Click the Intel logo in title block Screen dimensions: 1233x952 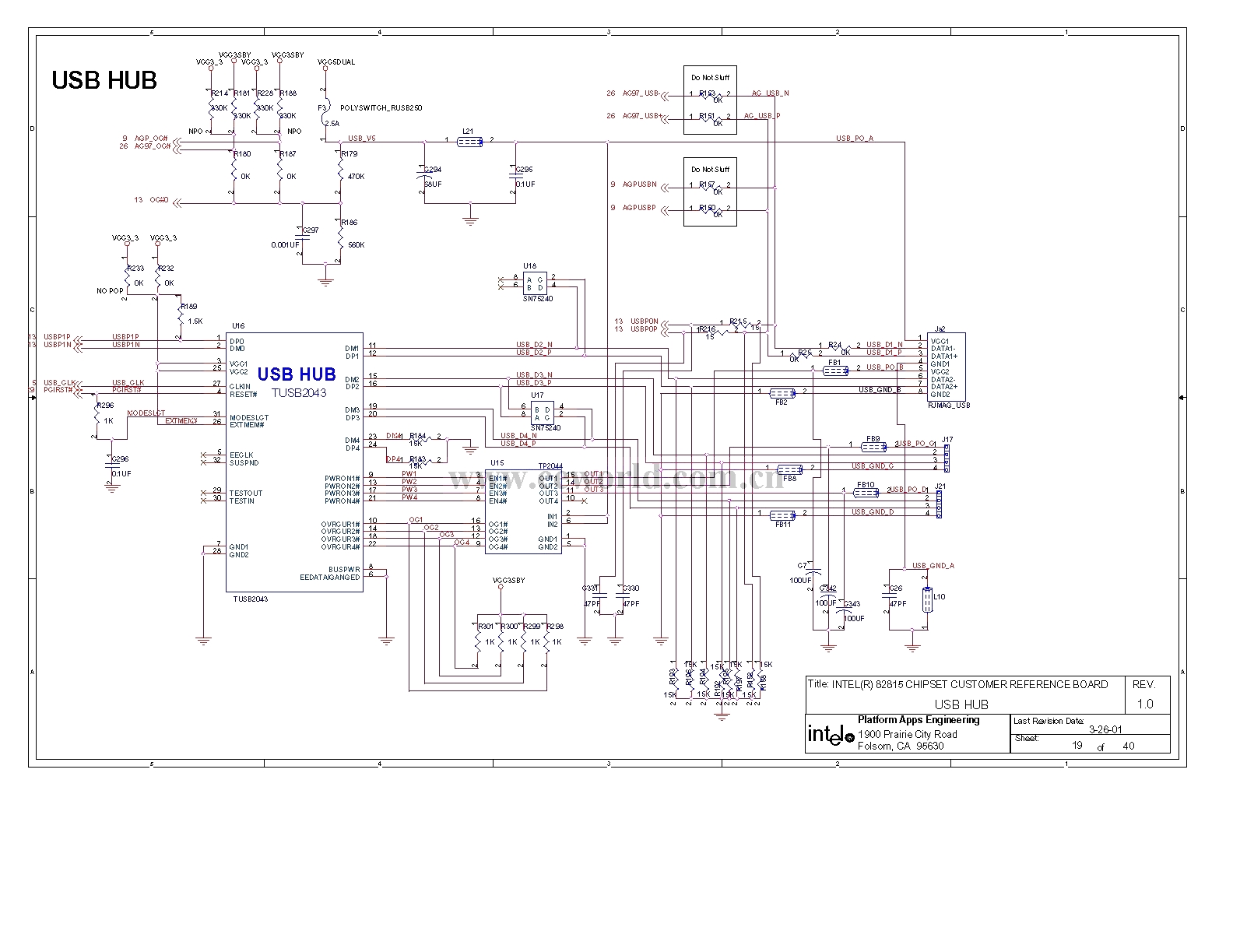point(830,734)
